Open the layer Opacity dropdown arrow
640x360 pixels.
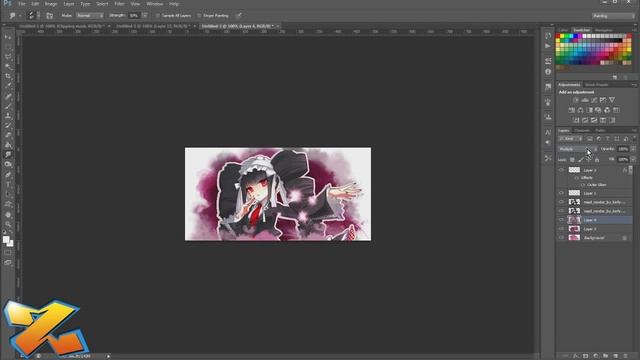point(633,149)
